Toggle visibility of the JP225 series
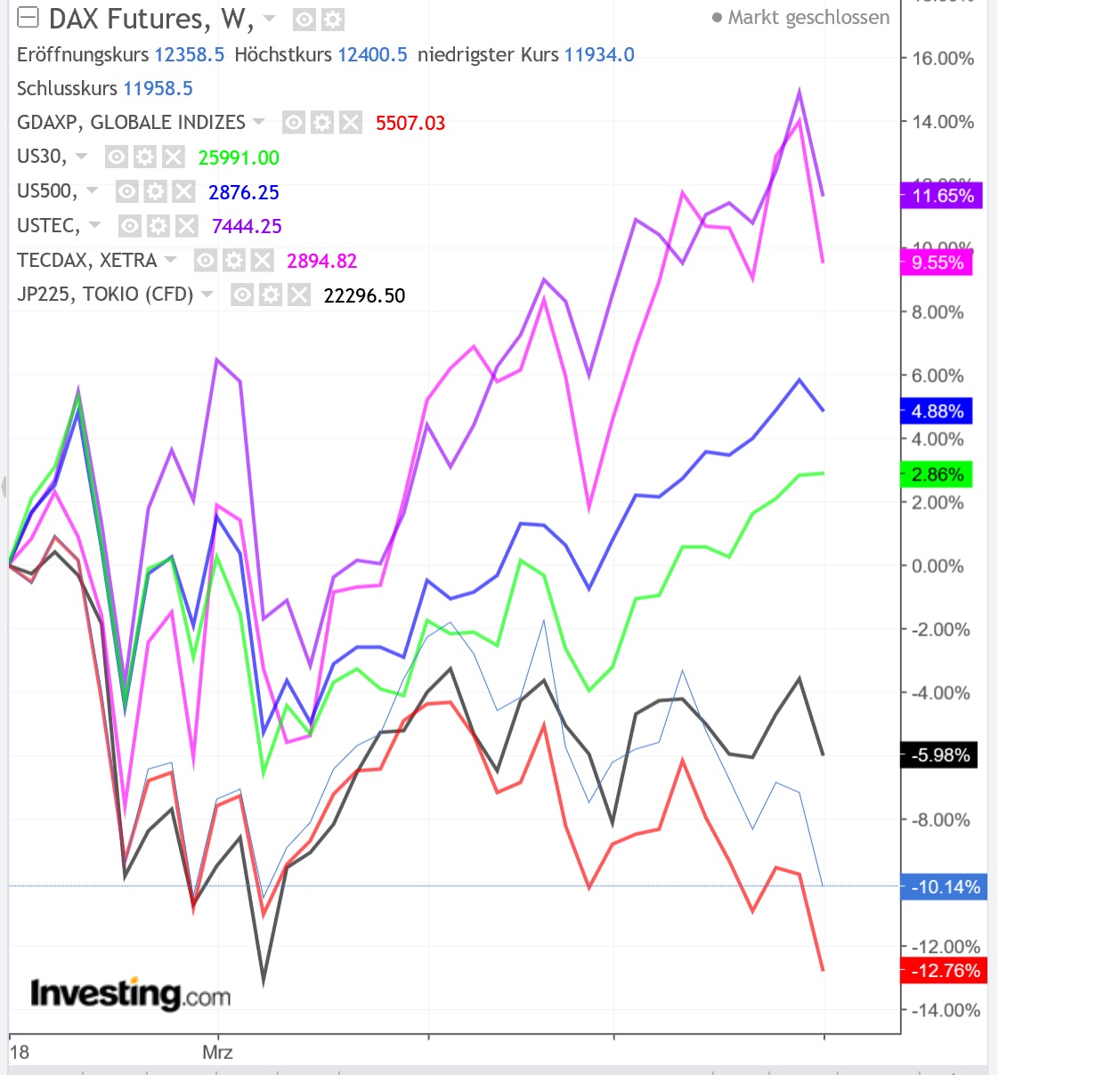The height and width of the screenshot is (1075, 1120). click(242, 294)
